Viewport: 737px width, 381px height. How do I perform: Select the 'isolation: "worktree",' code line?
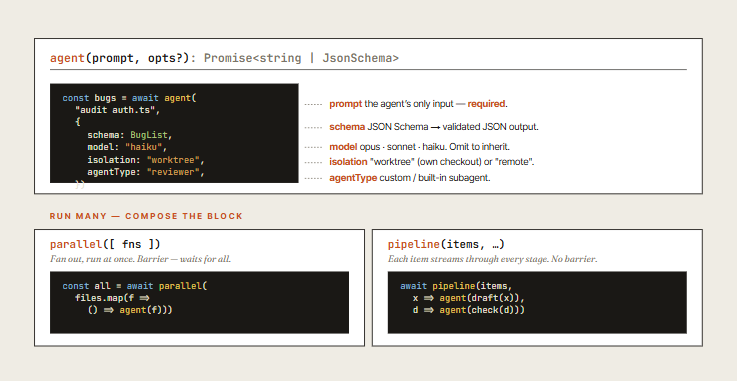pos(146,160)
